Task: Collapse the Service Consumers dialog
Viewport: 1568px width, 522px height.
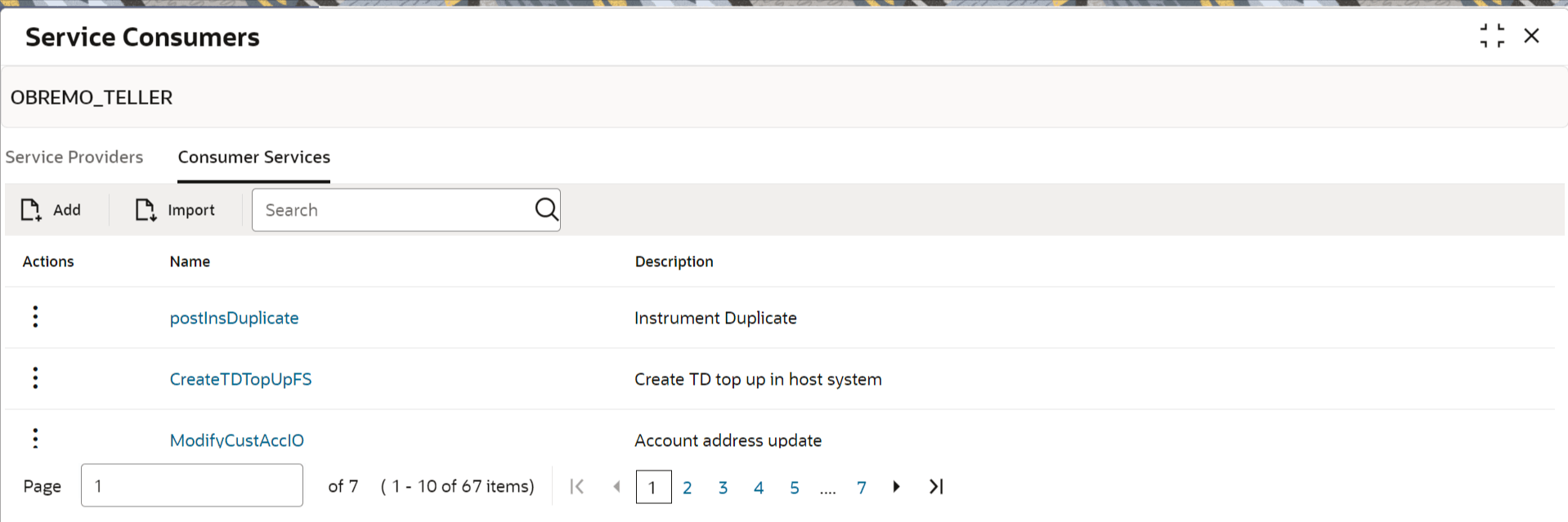Action: click(1492, 36)
